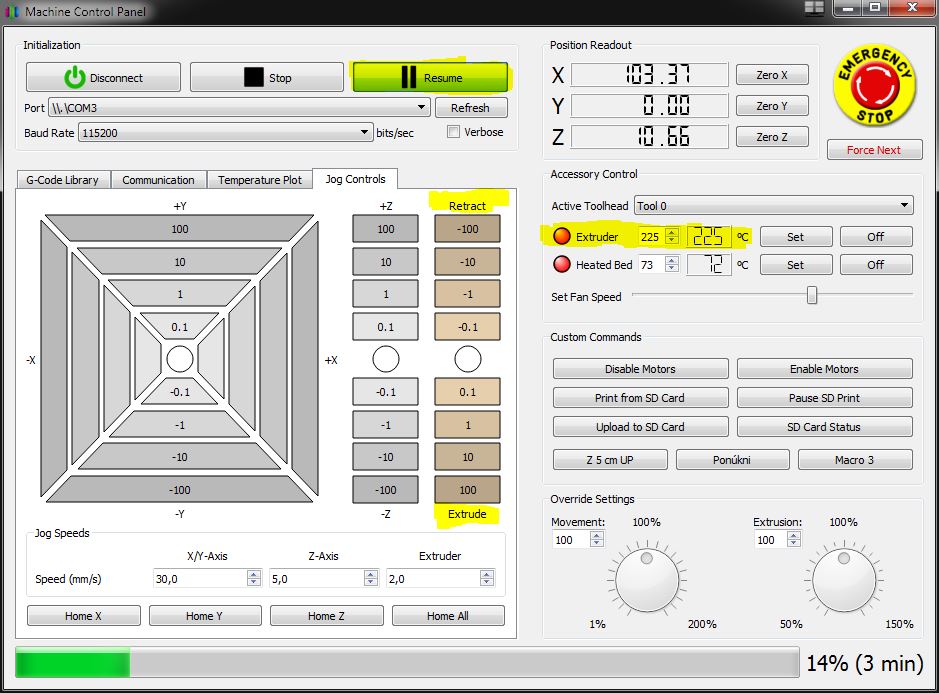This screenshot has height=693, width=939.
Task: Turn Off the Heated Bed
Action: [x=875, y=265]
